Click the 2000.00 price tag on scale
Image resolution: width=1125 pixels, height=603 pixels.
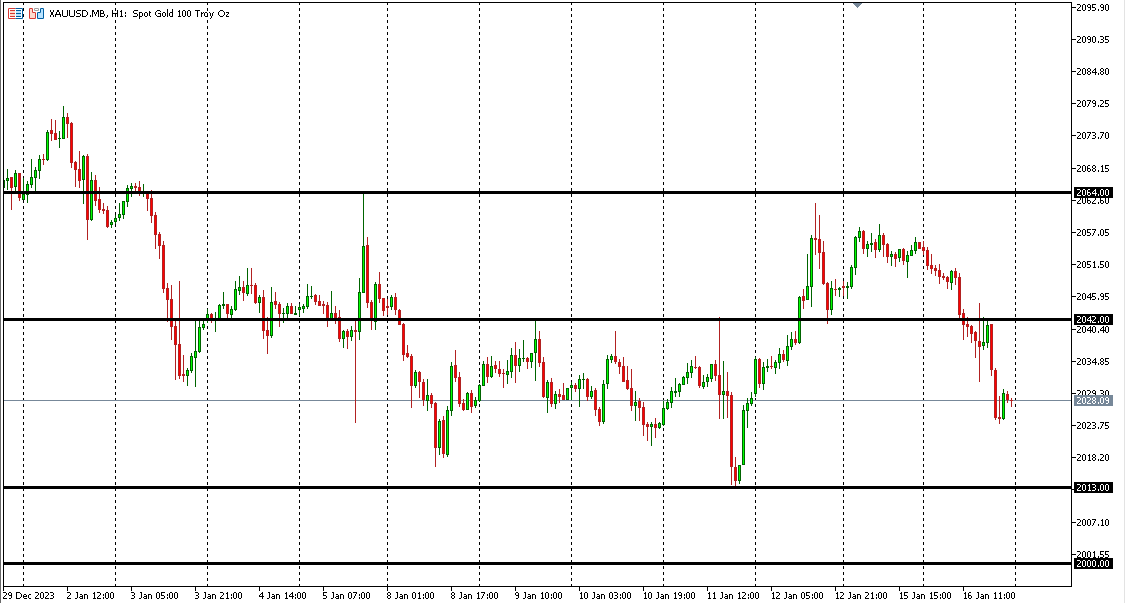point(1092,564)
